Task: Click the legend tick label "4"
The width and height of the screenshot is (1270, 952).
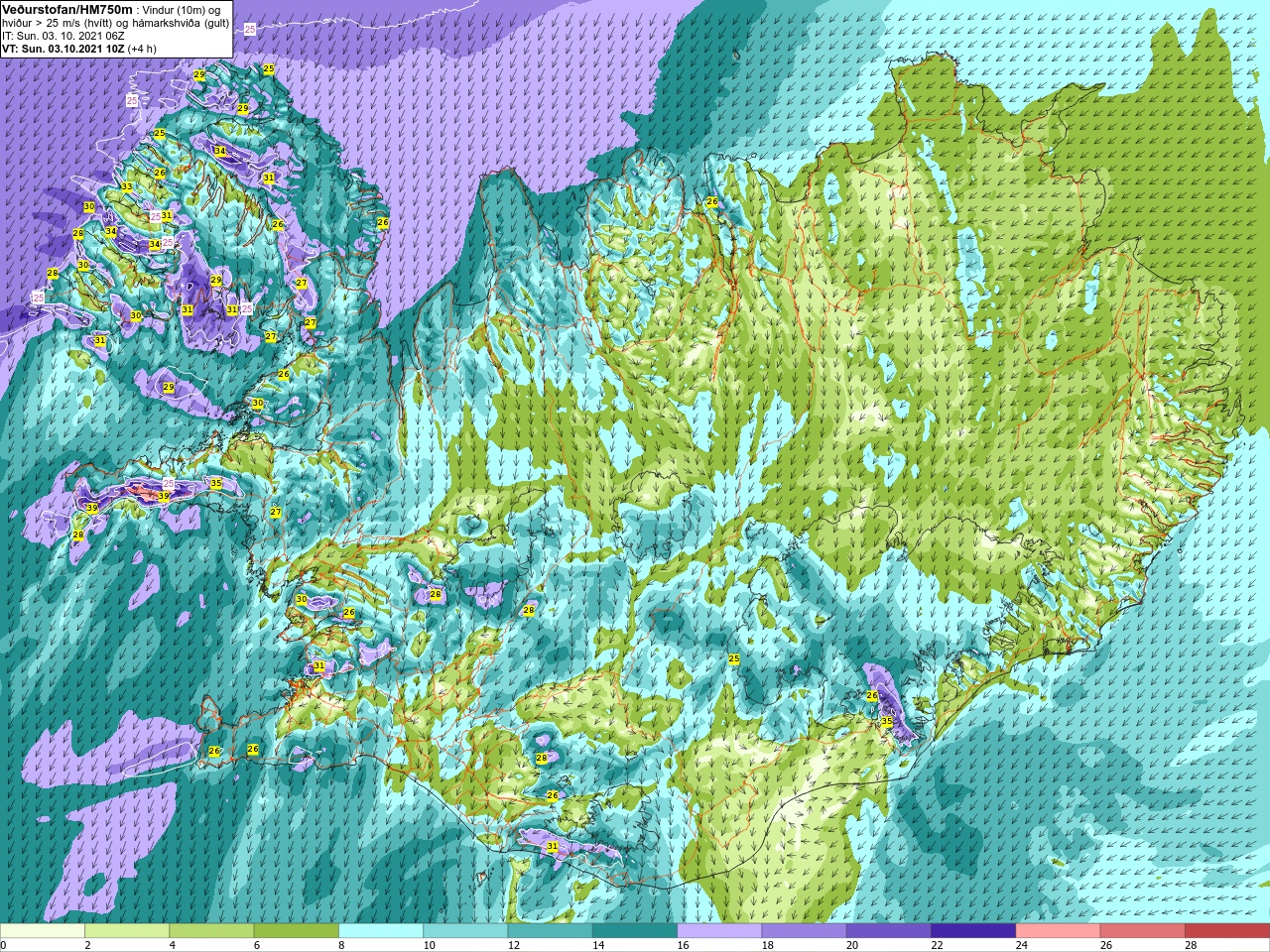Action: [172, 945]
